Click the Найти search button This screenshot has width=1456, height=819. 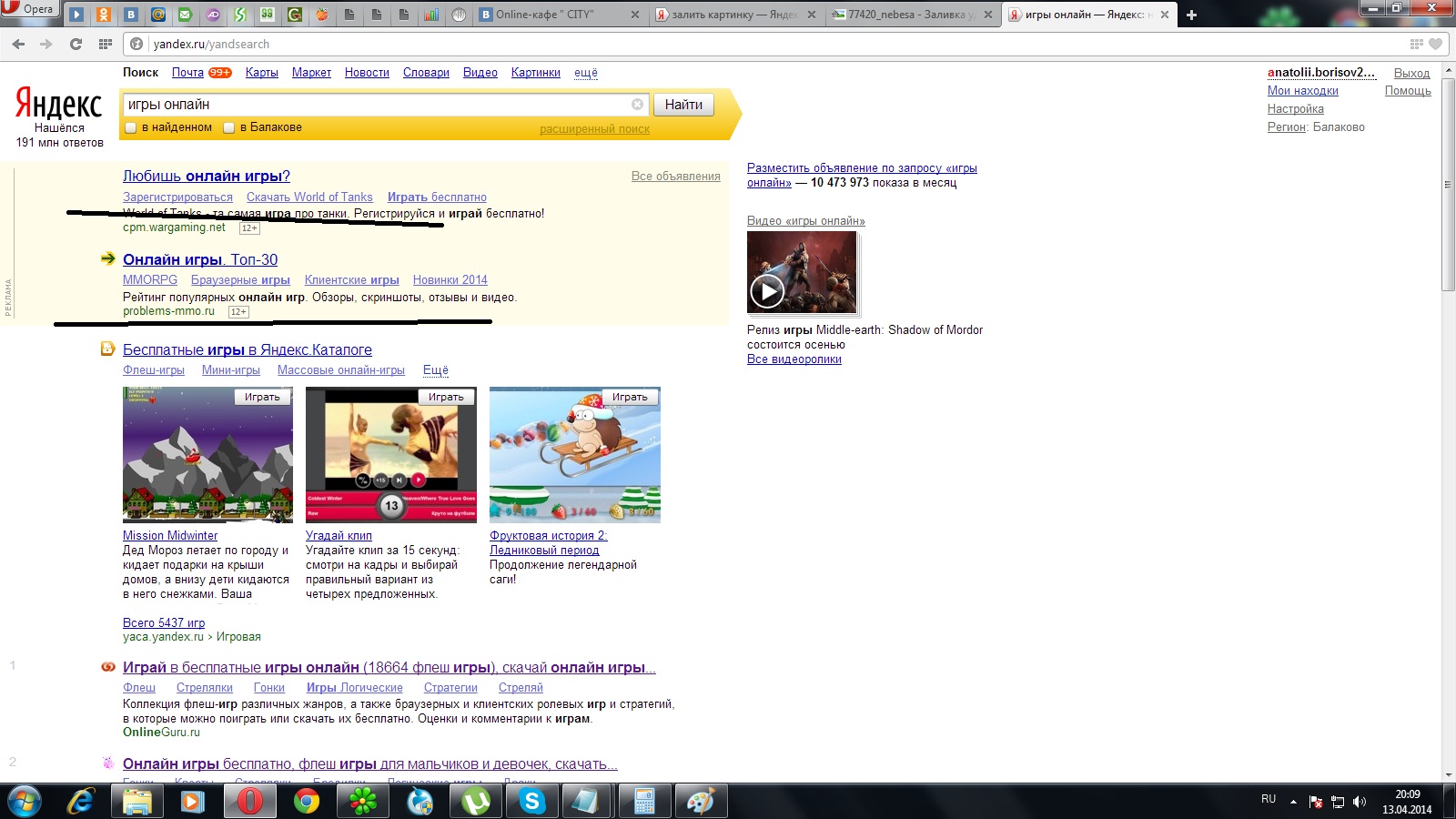click(x=683, y=105)
